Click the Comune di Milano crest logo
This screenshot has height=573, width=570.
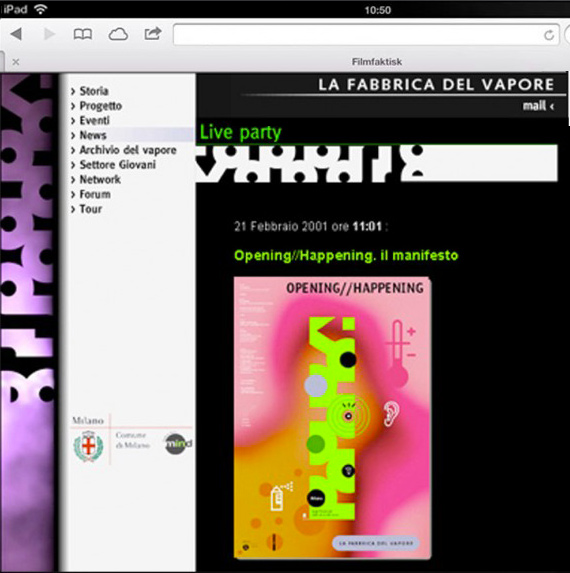click(x=88, y=446)
